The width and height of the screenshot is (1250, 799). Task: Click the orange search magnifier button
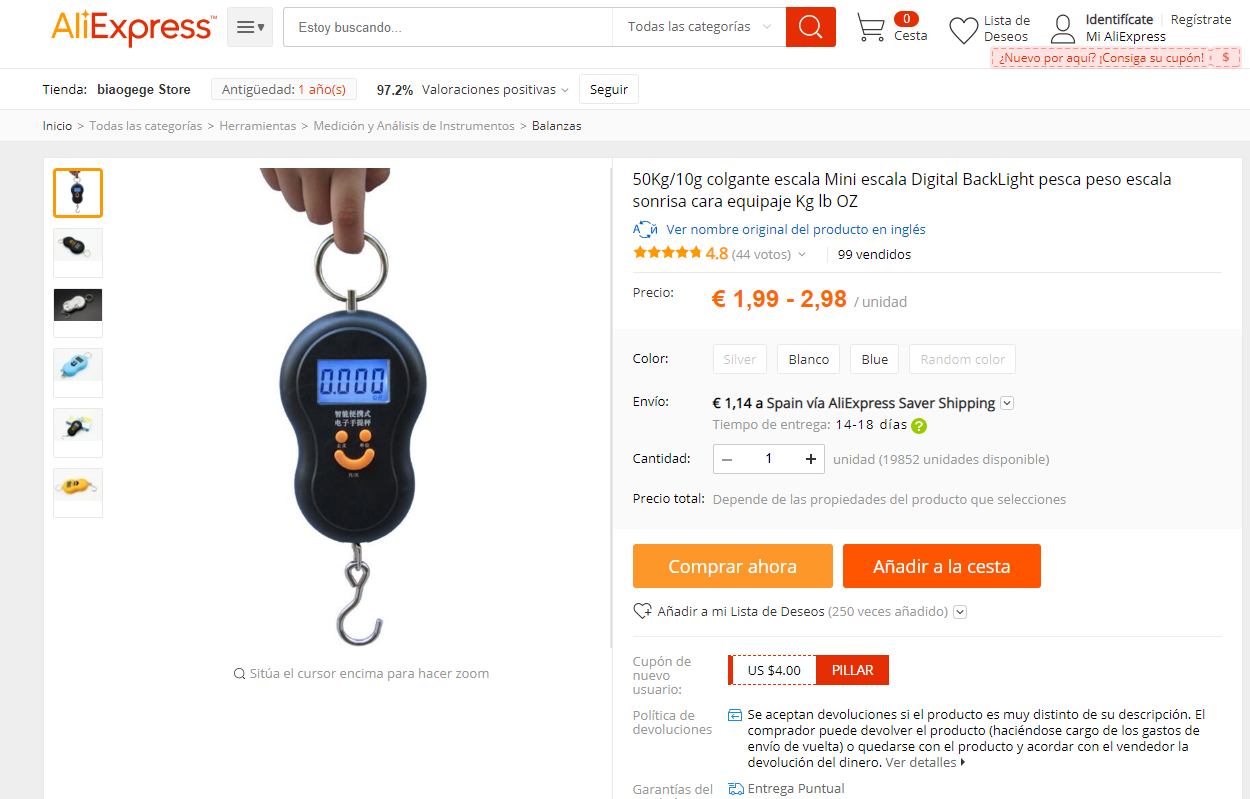coord(811,27)
